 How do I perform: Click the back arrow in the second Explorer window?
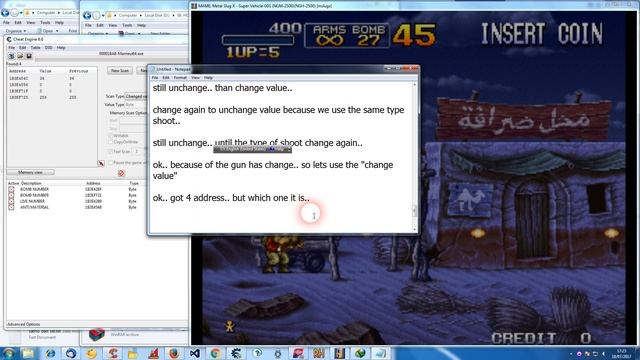87,16
